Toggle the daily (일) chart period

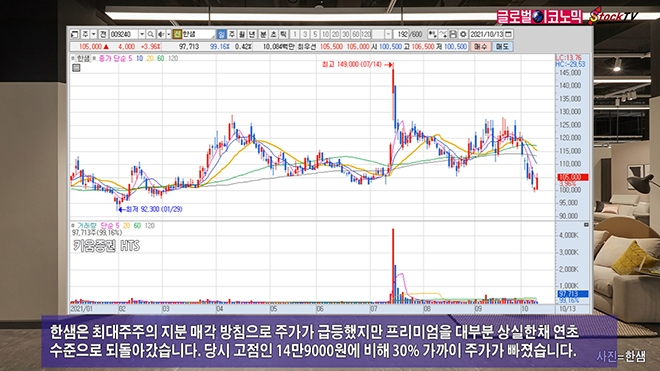(221, 34)
